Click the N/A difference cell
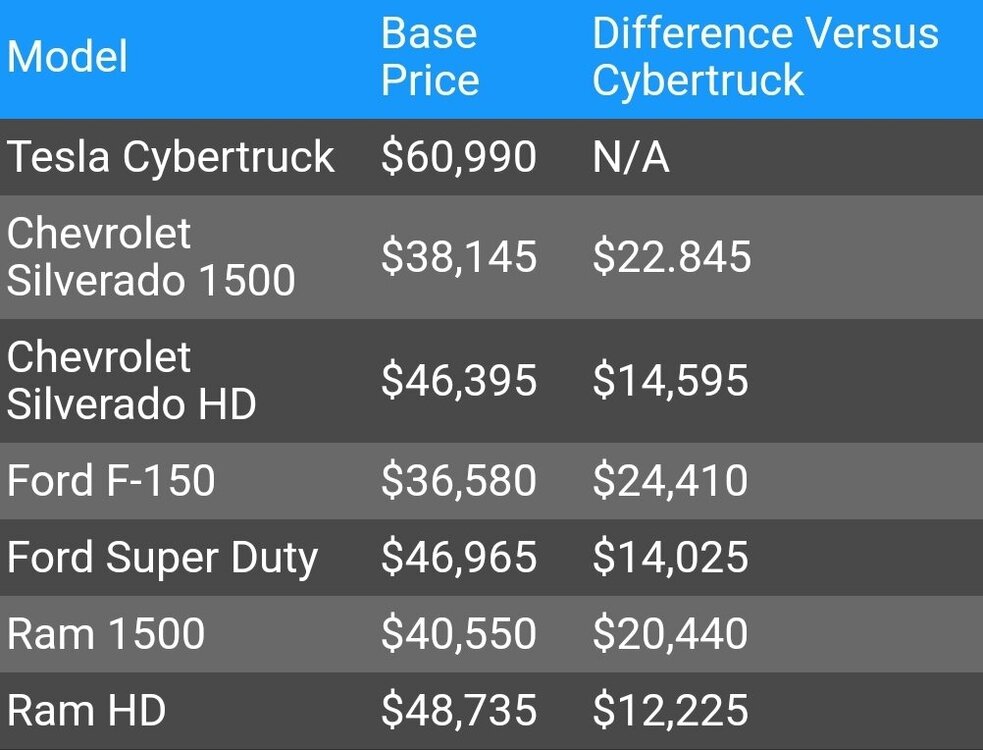This screenshot has width=983, height=750. tap(631, 157)
